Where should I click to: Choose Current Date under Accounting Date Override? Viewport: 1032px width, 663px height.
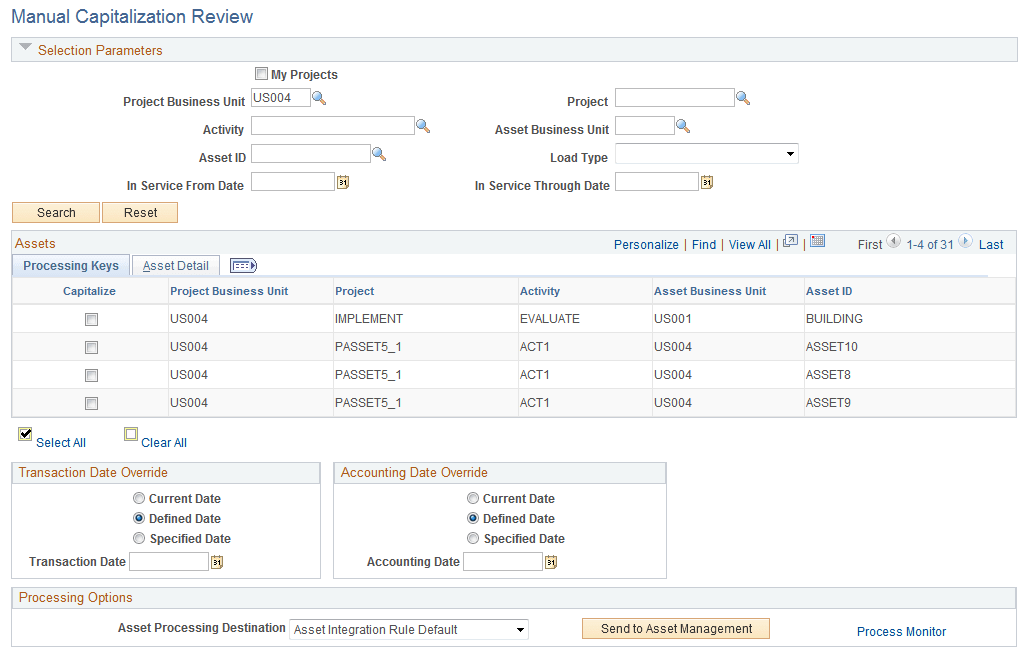click(x=473, y=498)
